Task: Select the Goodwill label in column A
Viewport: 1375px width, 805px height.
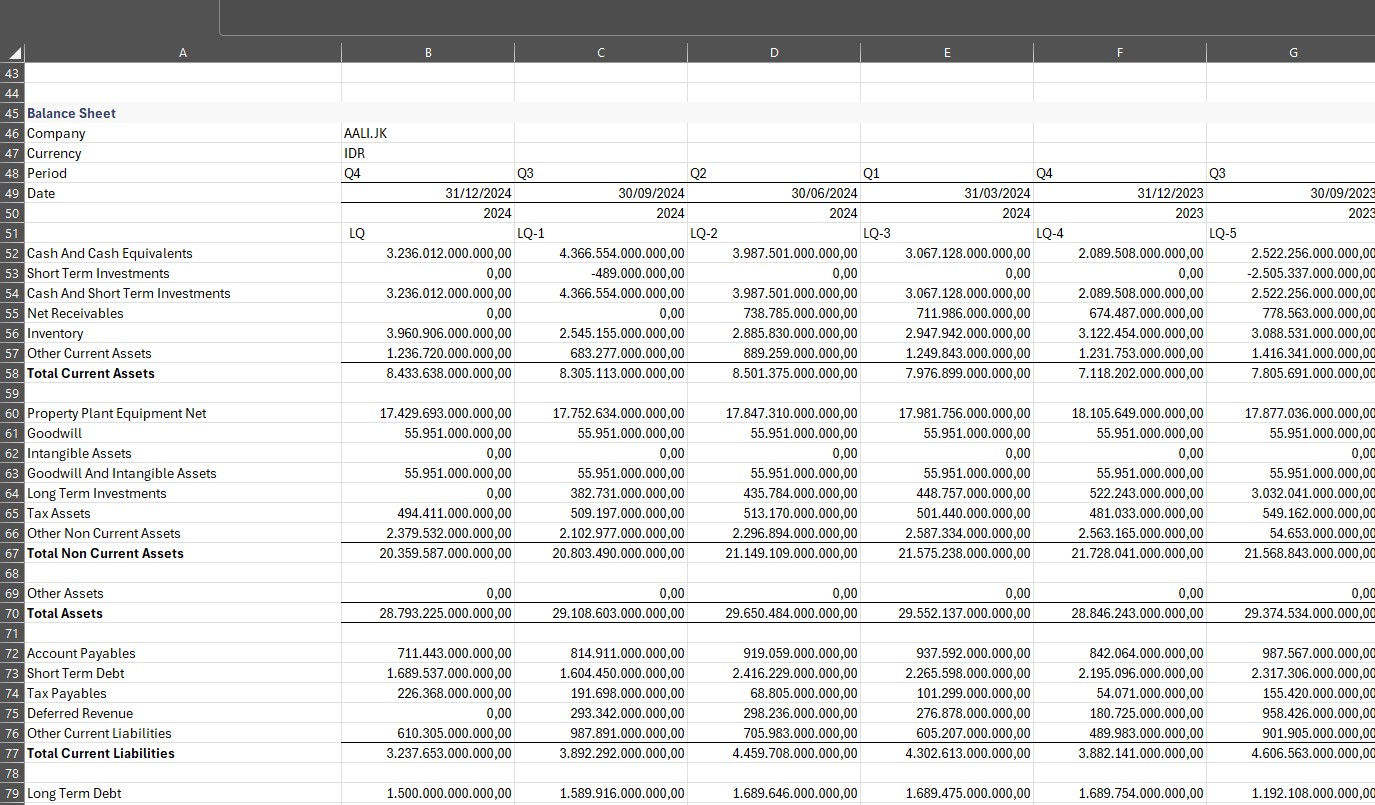Action: tap(55, 433)
